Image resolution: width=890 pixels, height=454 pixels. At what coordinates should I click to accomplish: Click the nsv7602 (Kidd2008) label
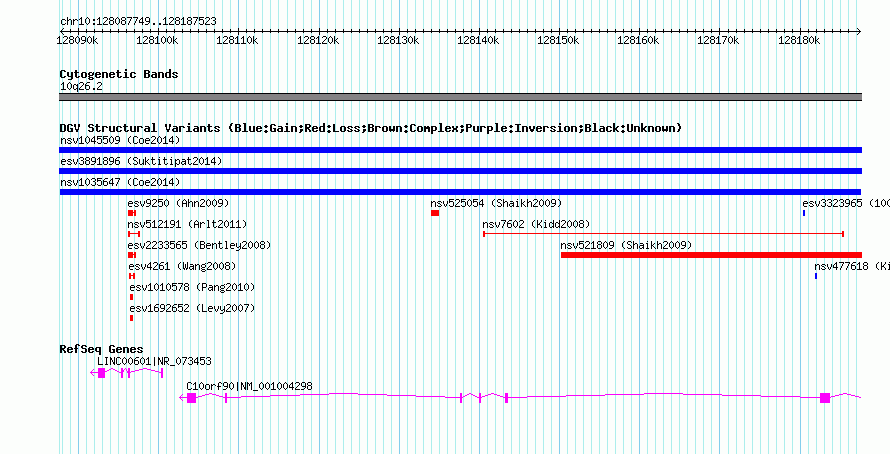[536, 224]
